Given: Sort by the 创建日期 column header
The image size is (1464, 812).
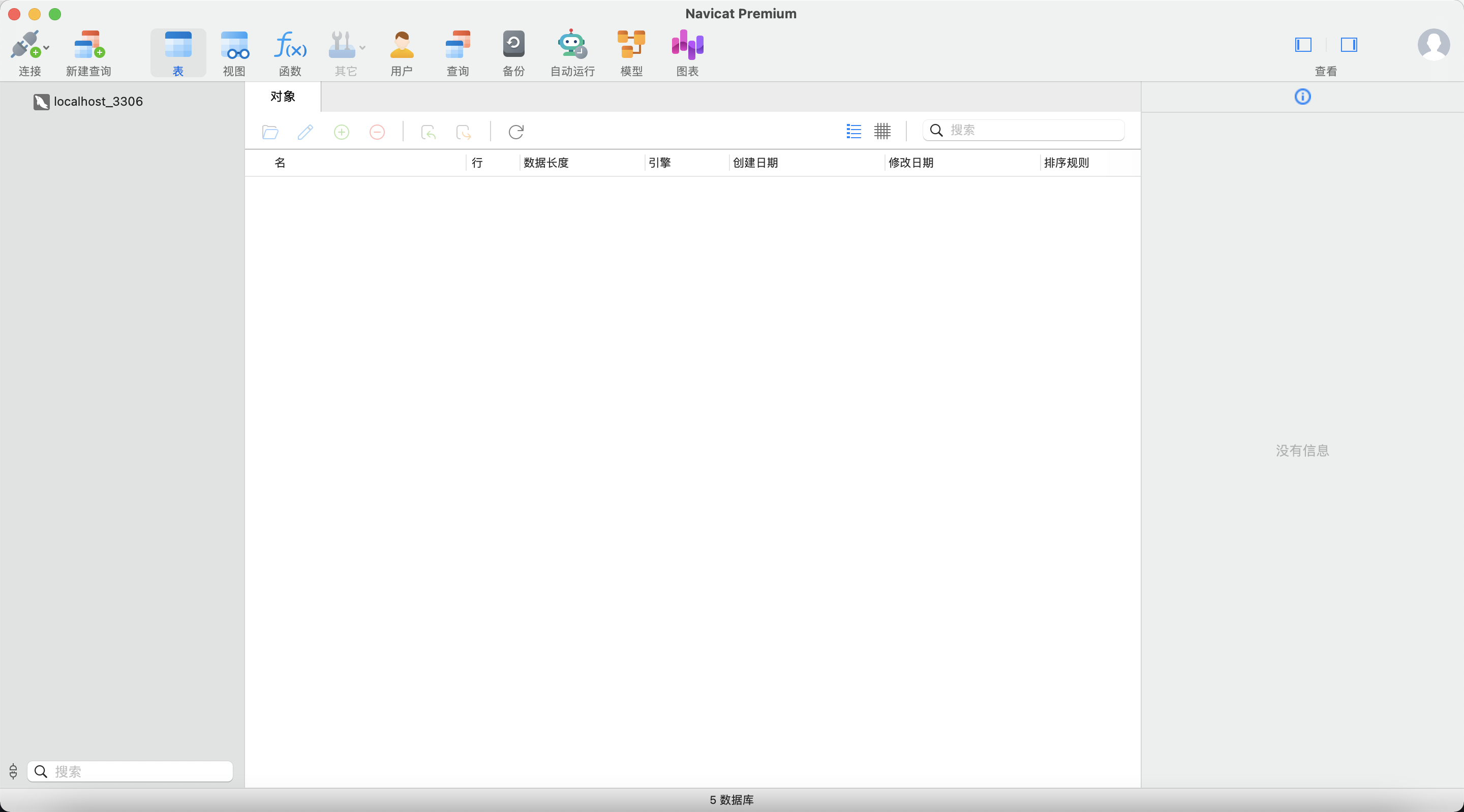Looking at the screenshot, I should (755, 163).
